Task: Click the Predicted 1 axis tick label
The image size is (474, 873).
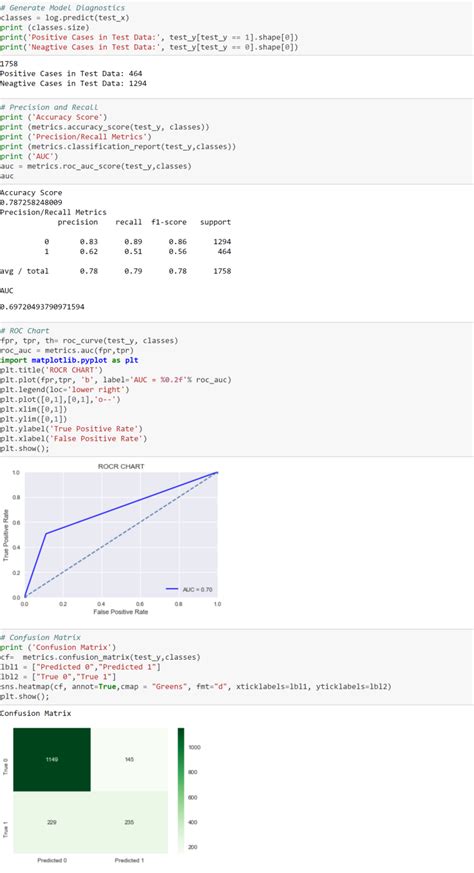Action: 129,860
